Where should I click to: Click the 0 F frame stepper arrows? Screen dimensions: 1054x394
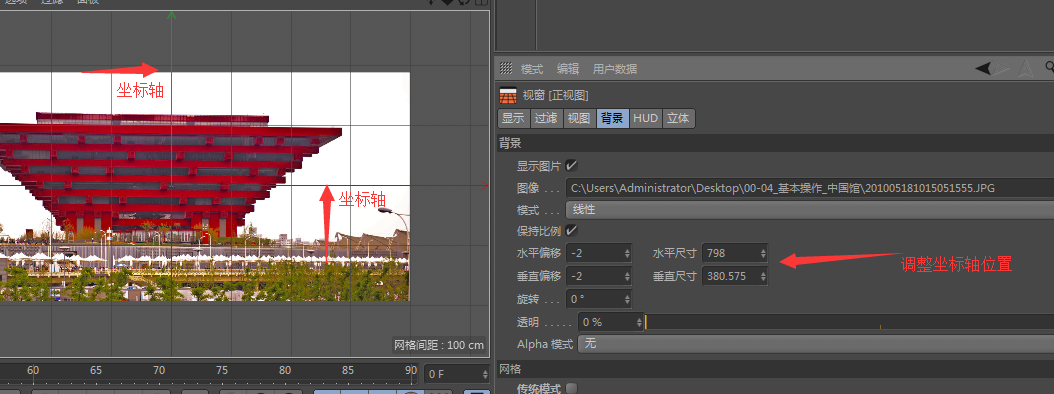pos(485,374)
